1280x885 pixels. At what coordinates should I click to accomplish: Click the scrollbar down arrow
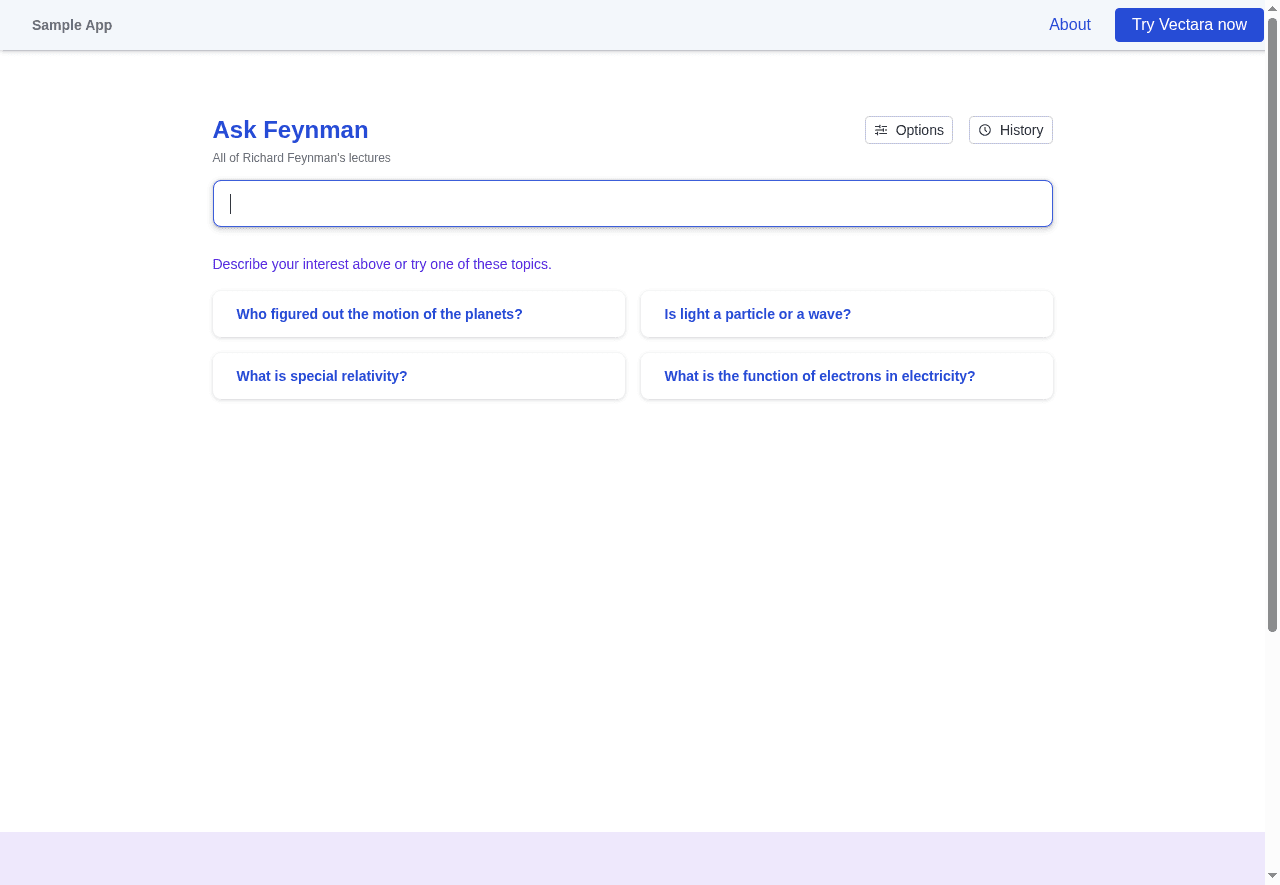point(1272,876)
